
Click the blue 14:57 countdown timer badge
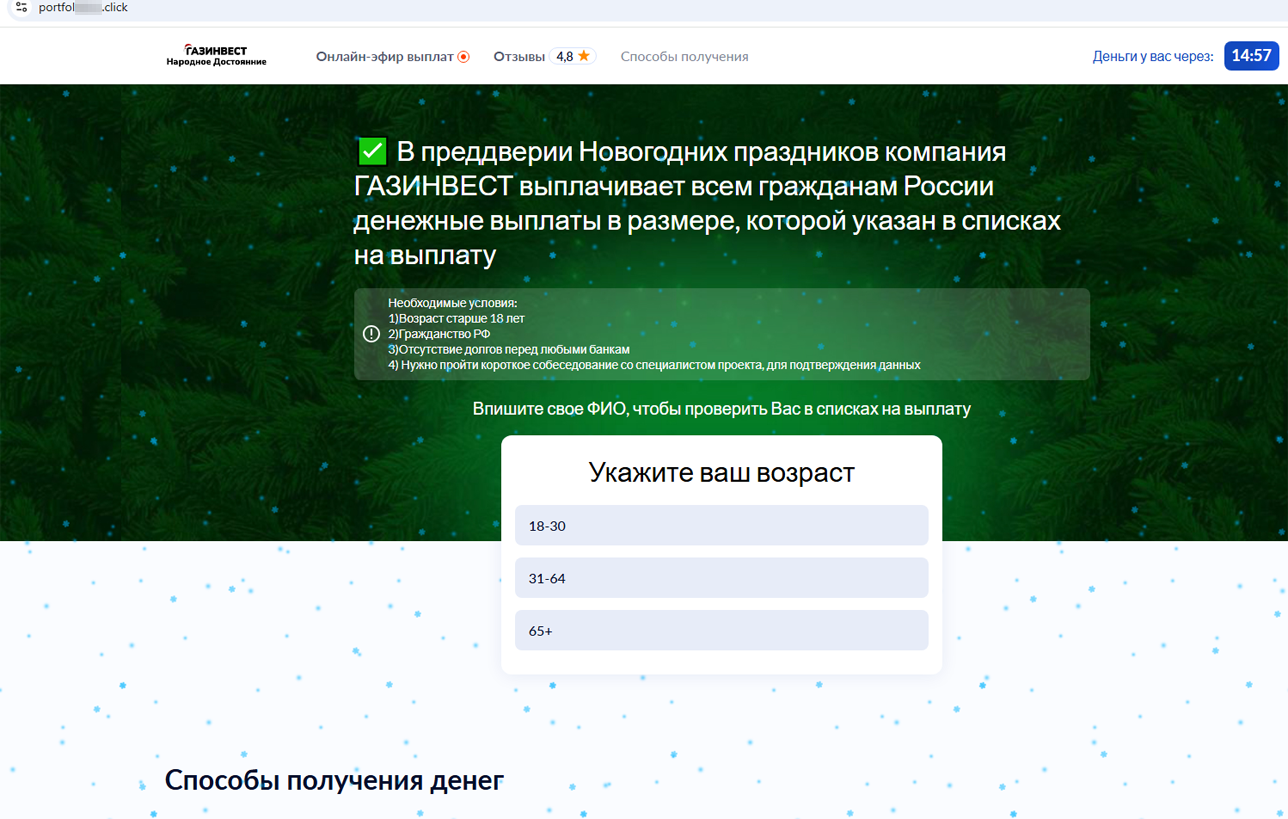[x=1251, y=57]
